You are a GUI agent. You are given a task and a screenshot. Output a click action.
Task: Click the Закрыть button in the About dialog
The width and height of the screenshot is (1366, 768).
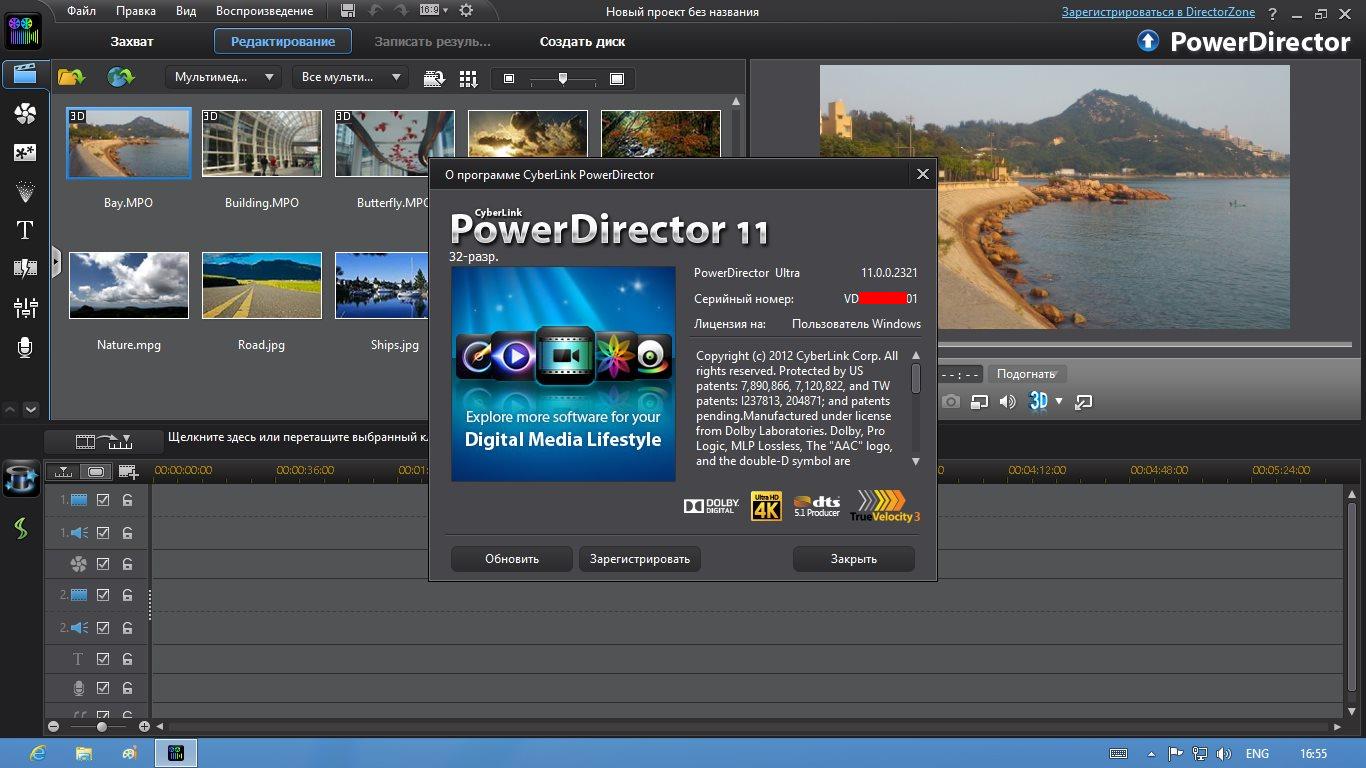pyautogui.click(x=854, y=559)
